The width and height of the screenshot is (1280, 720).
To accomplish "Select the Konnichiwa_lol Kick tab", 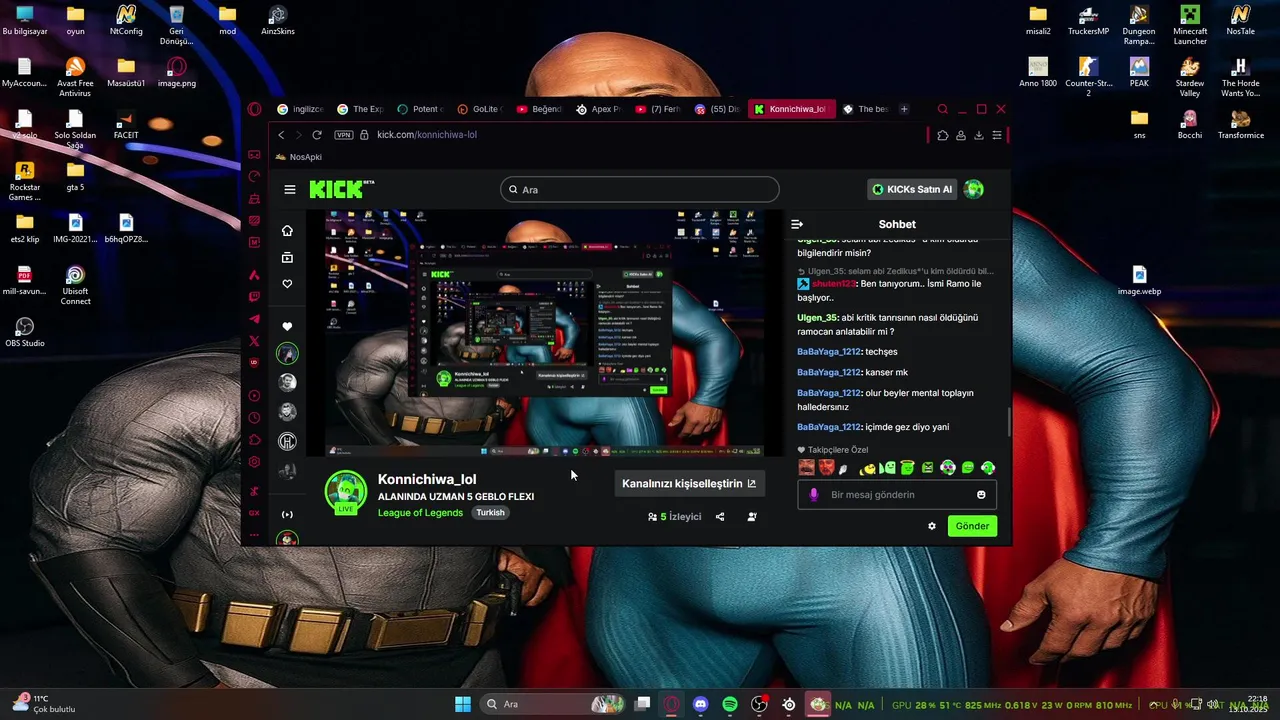I will [790, 109].
